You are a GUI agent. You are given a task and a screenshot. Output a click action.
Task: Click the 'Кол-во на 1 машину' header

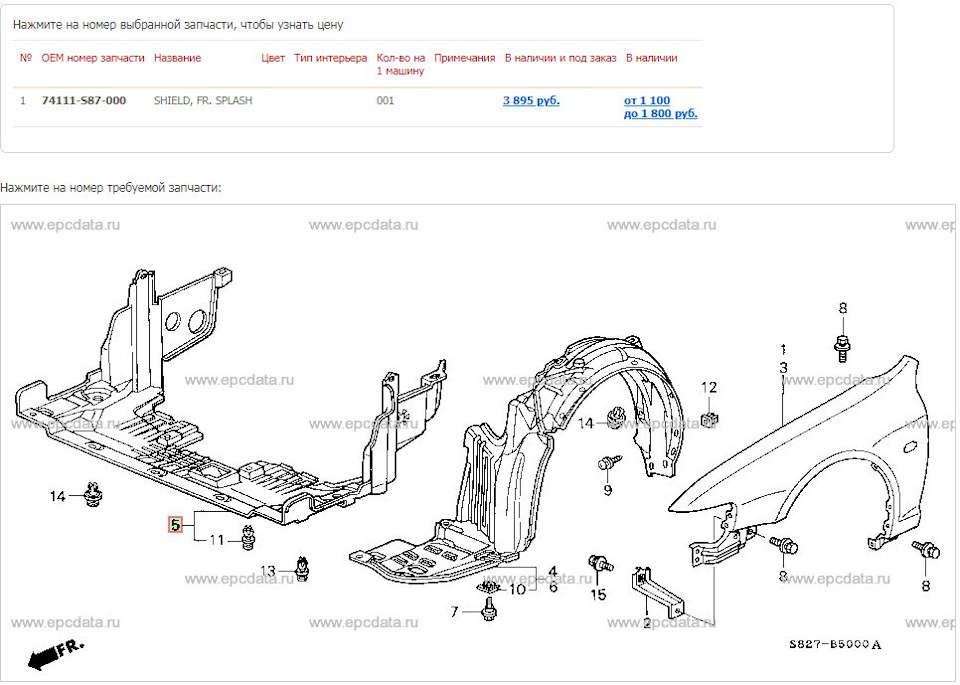point(401,64)
